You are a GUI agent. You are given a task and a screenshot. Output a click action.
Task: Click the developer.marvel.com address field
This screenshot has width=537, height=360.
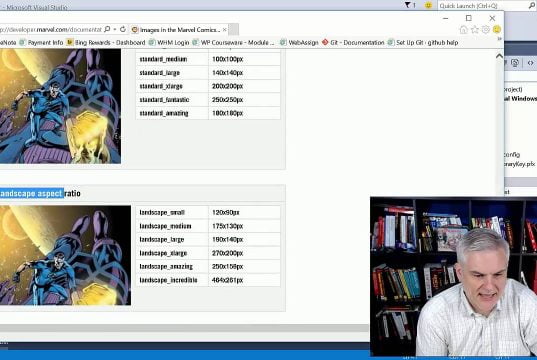coord(51,30)
